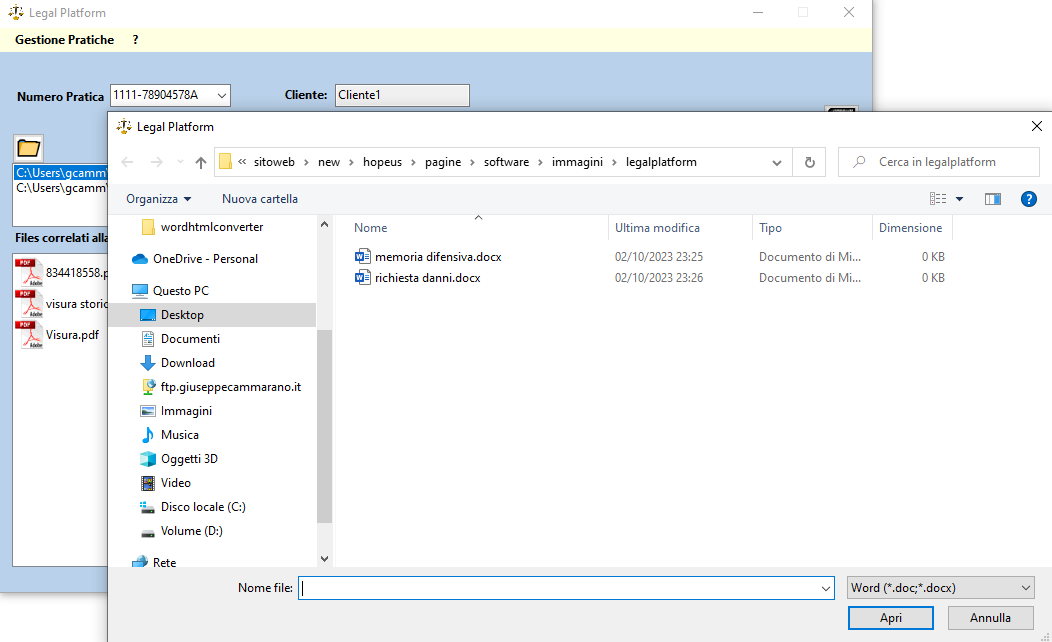The width and height of the screenshot is (1052, 642).
Task: Open the Visura.pdf file icon
Action: [30, 335]
